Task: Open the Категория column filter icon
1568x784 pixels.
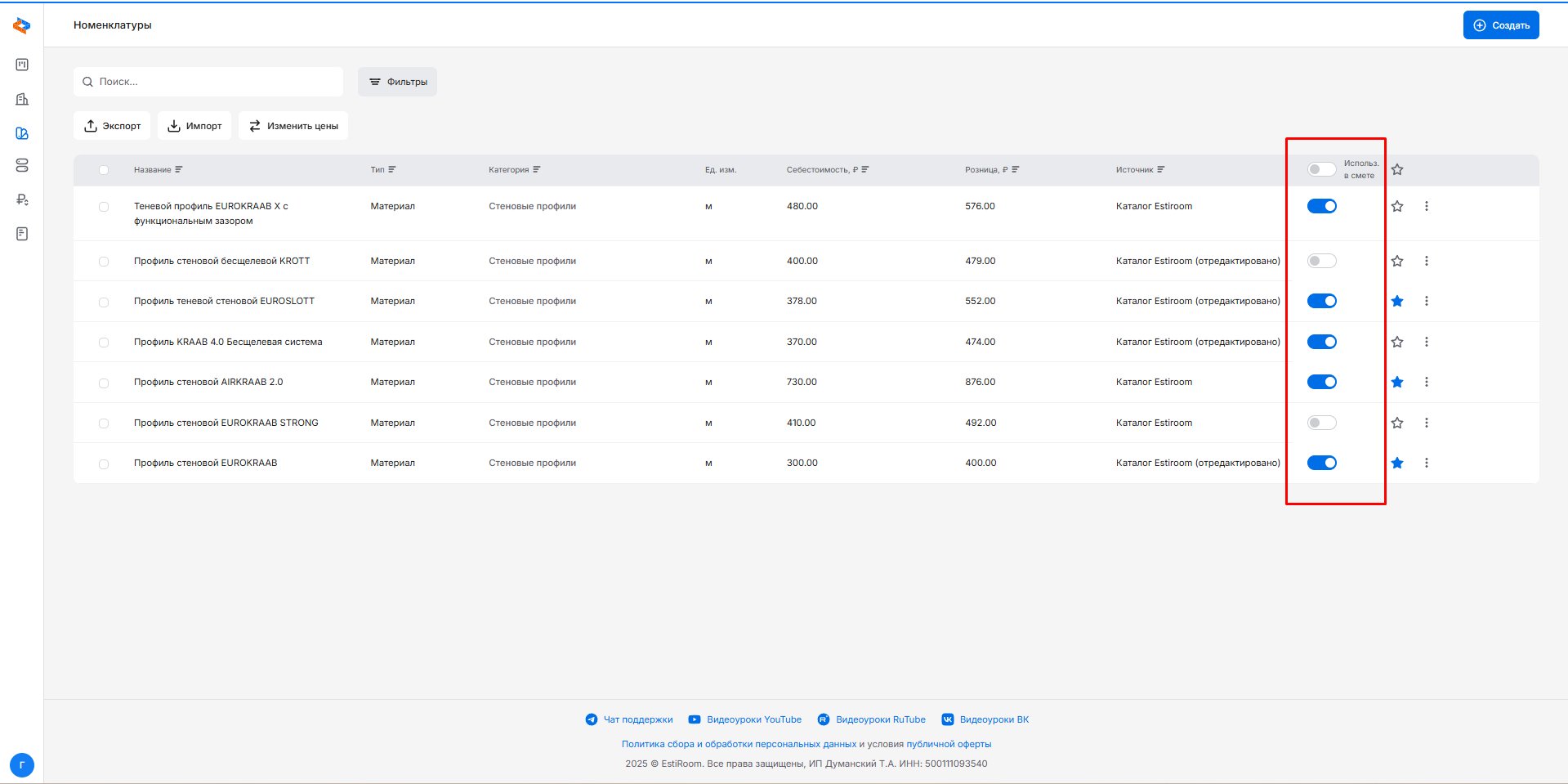Action: (537, 170)
